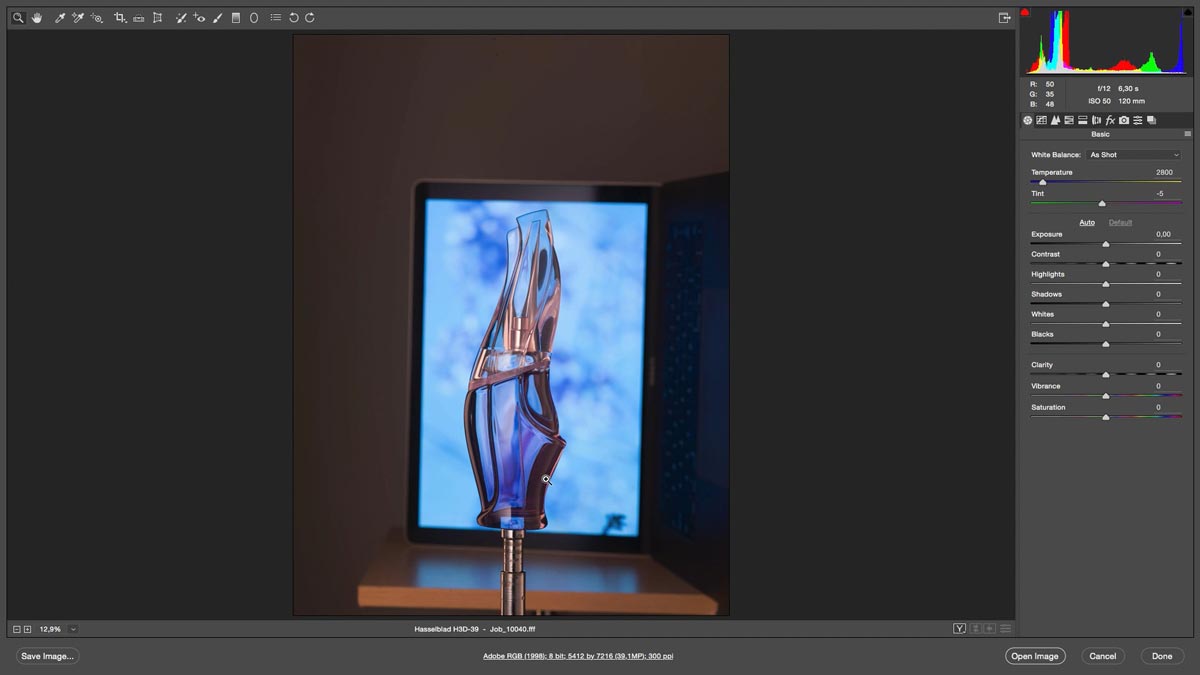Swap Before/After settings icon
The image size is (1200, 675).
(x=975, y=628)
